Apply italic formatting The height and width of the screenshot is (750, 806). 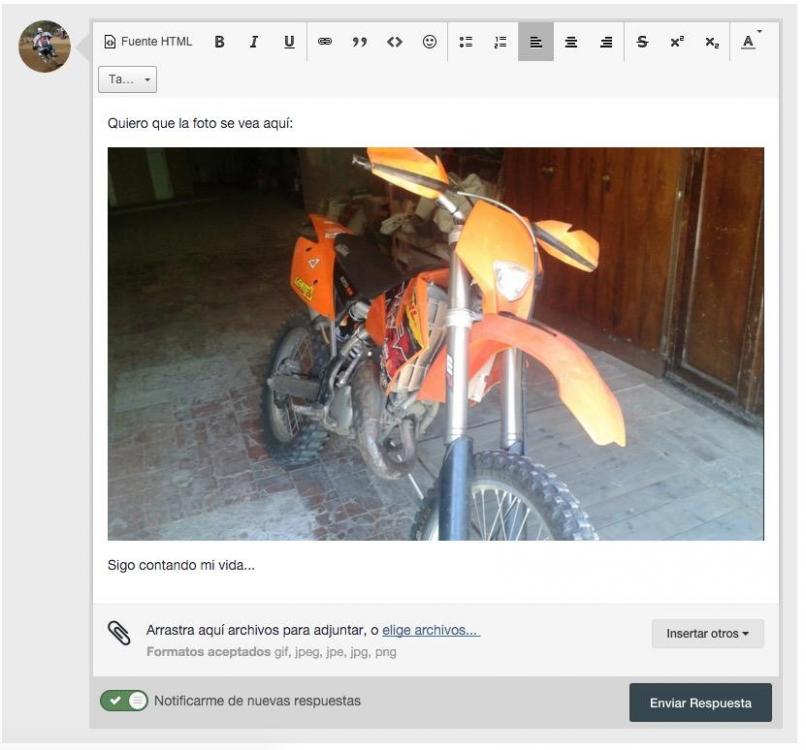point(254,42)
